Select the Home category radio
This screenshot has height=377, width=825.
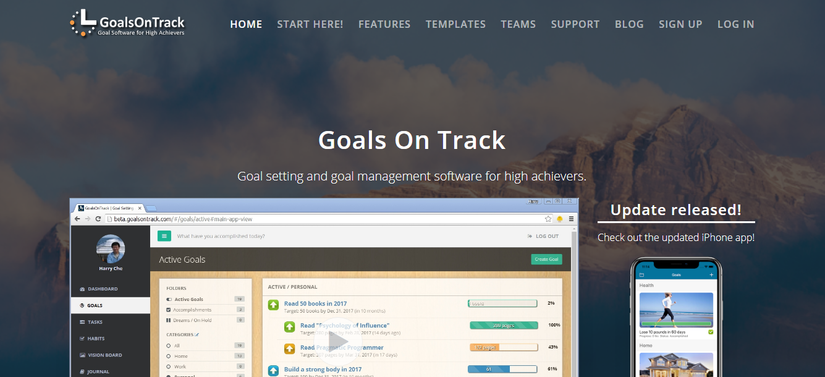[169, 356]
